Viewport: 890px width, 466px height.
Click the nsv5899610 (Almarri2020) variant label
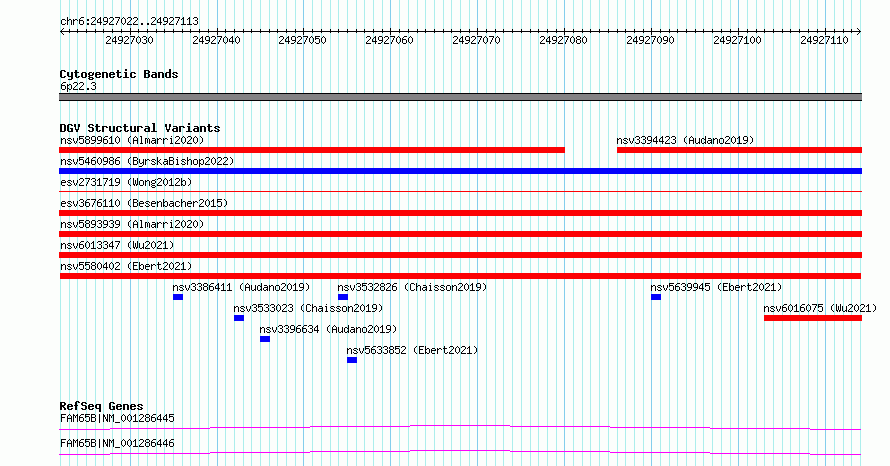(132, 140)
